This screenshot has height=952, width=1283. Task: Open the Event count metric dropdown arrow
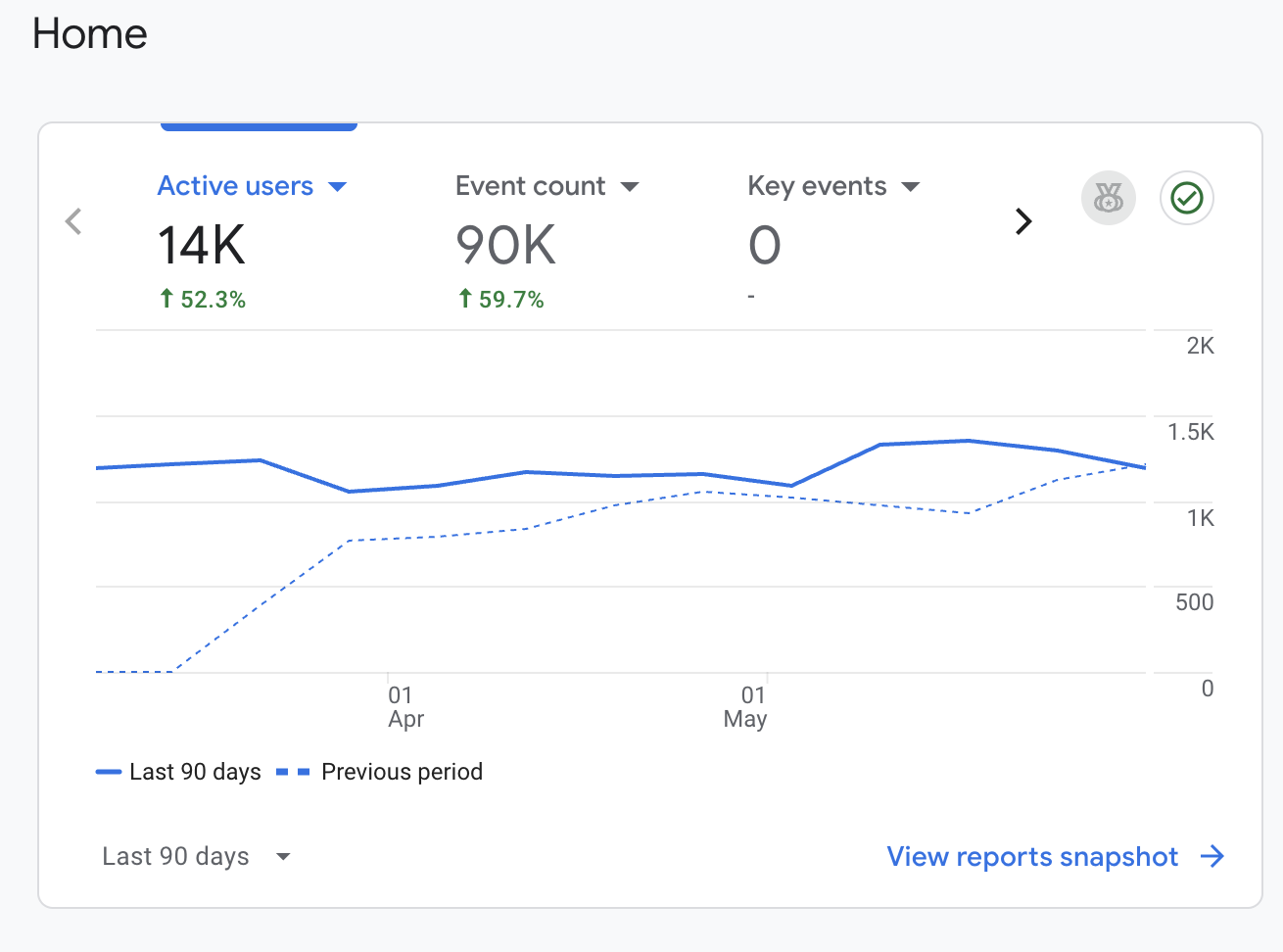[630, 187]
